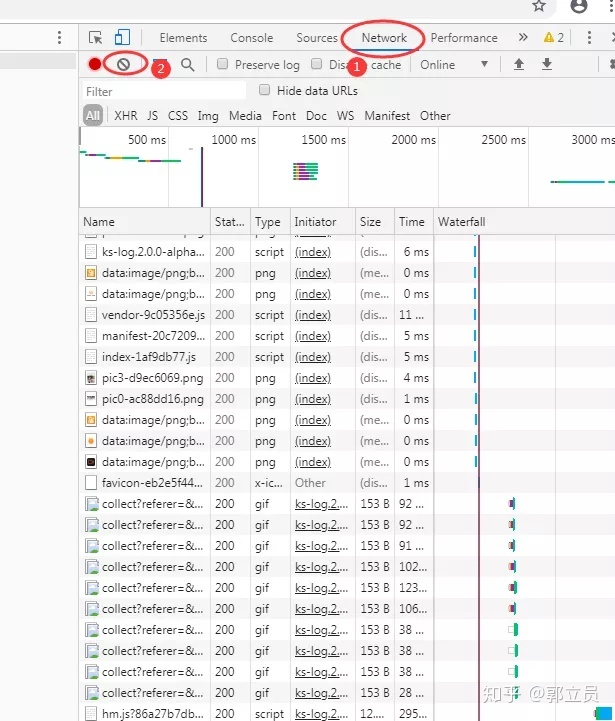Filter requests by Doc
615x721 pixels.
316,115
